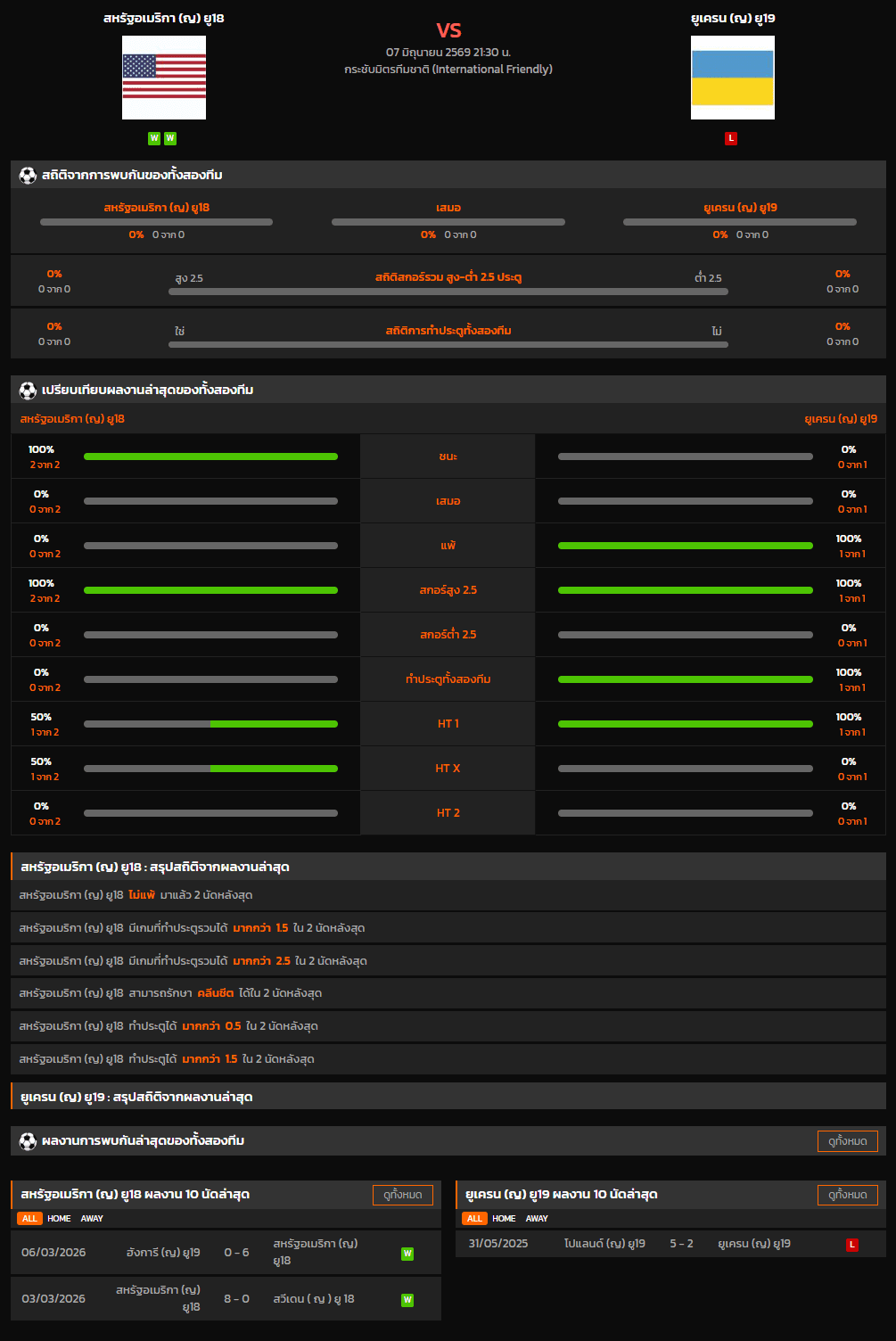Click opponent 'สวีเดน ( ญ ) ยู 18' in results
The image size is (896, 1341).
(x=314, y=1299)
